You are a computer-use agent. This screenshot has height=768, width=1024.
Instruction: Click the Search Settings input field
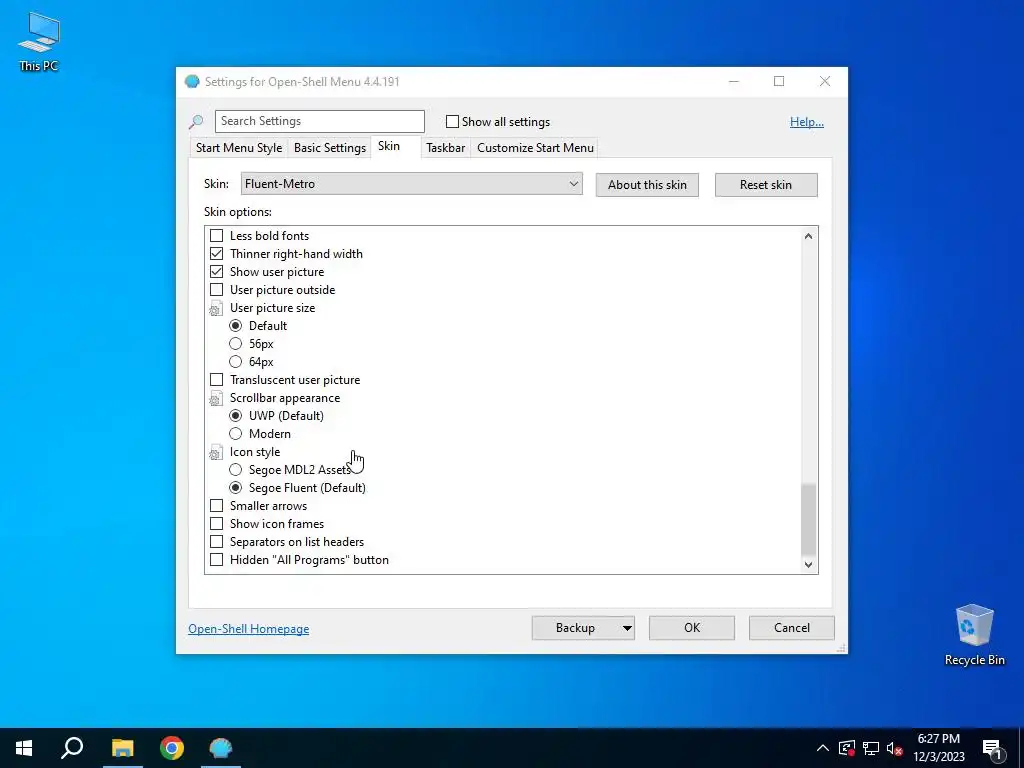point(319,121)
